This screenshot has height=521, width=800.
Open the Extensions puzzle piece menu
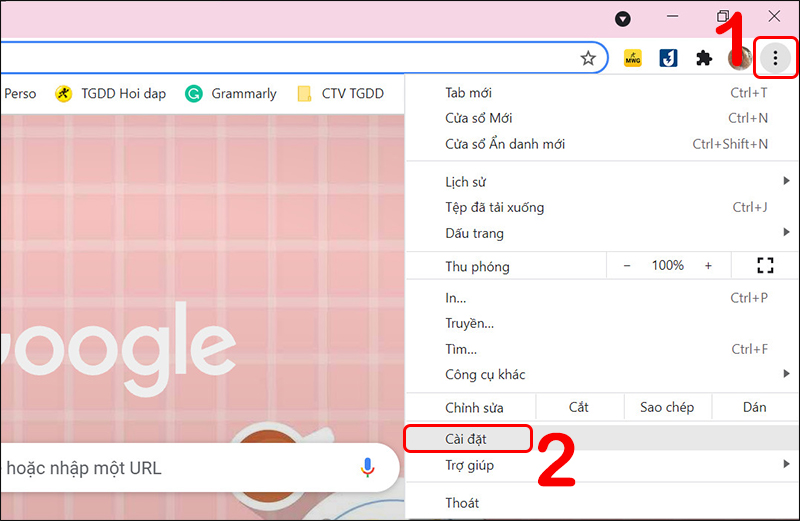pos(704,58)
